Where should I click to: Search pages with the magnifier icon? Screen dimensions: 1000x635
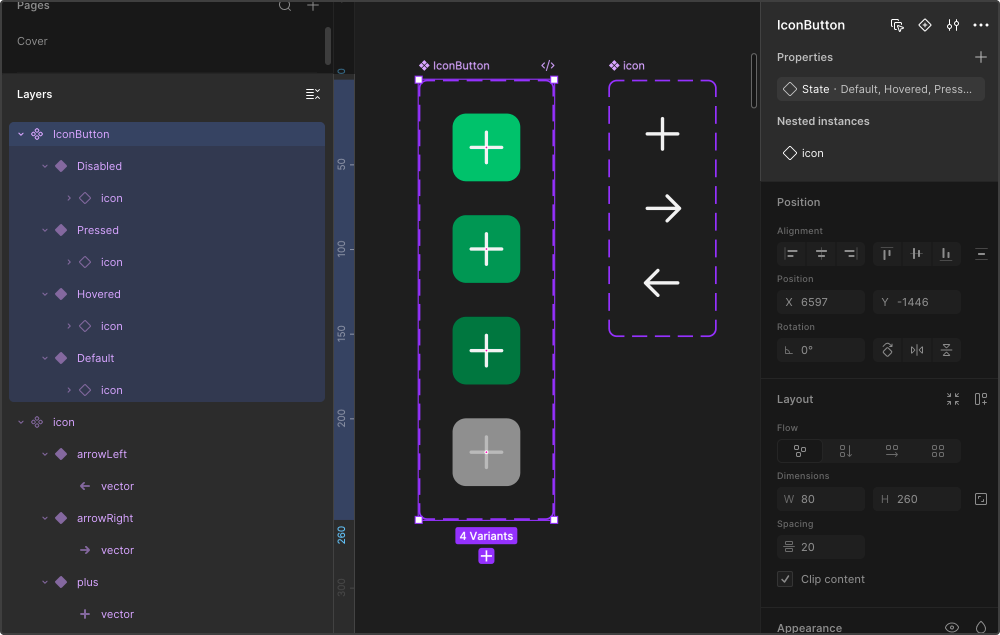tap(284, 6)
